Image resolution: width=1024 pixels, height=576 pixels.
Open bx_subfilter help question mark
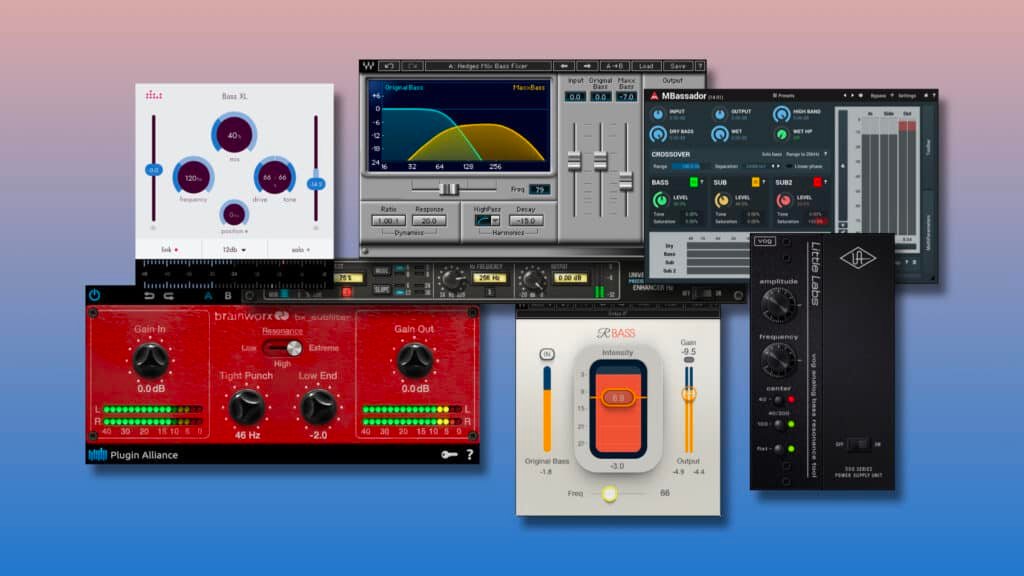point(470,455)
